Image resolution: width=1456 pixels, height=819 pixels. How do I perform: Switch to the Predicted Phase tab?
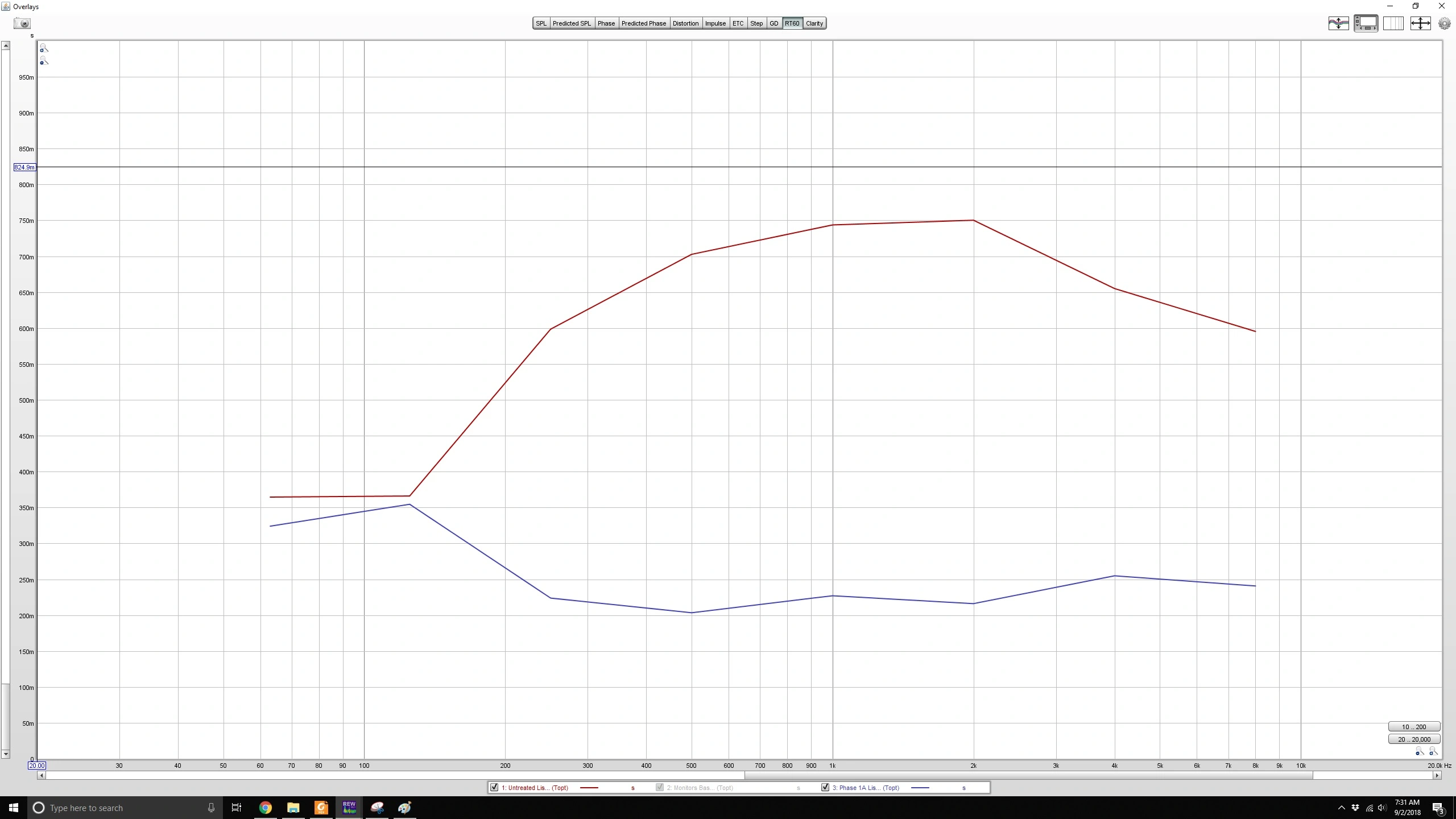click(643, 23)
